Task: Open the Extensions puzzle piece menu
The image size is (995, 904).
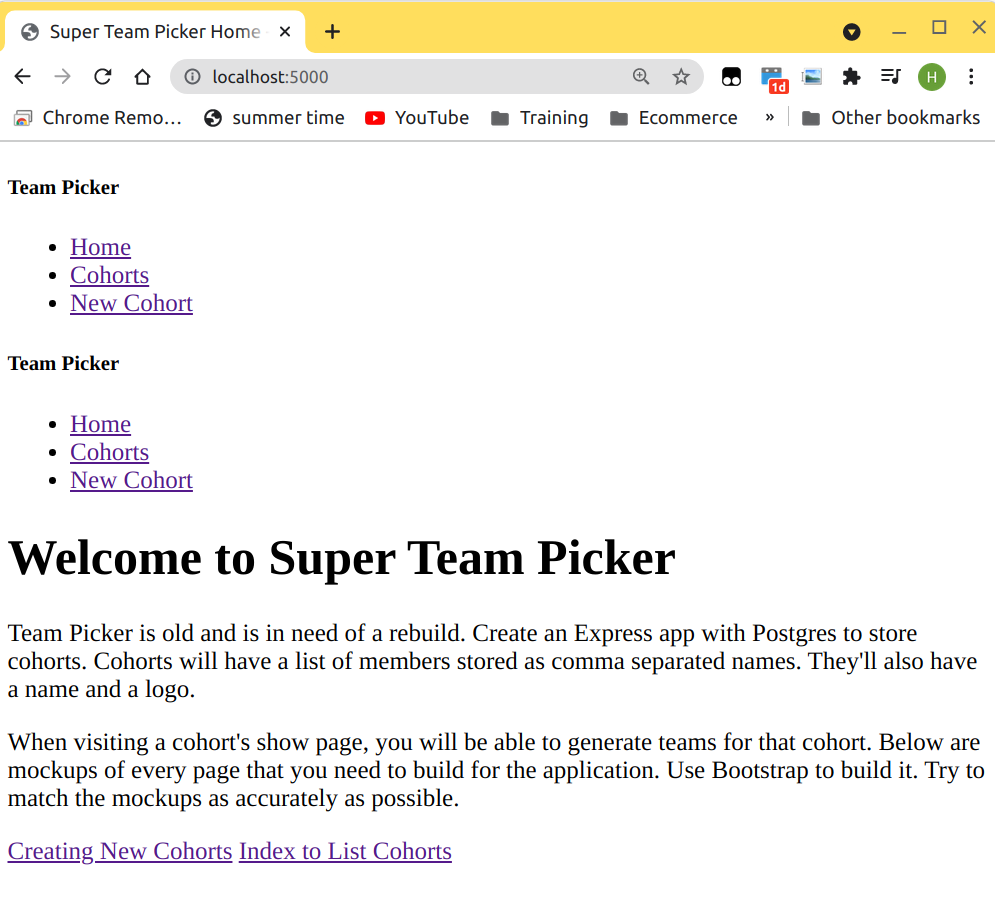Action: click(x=851, y=76)
